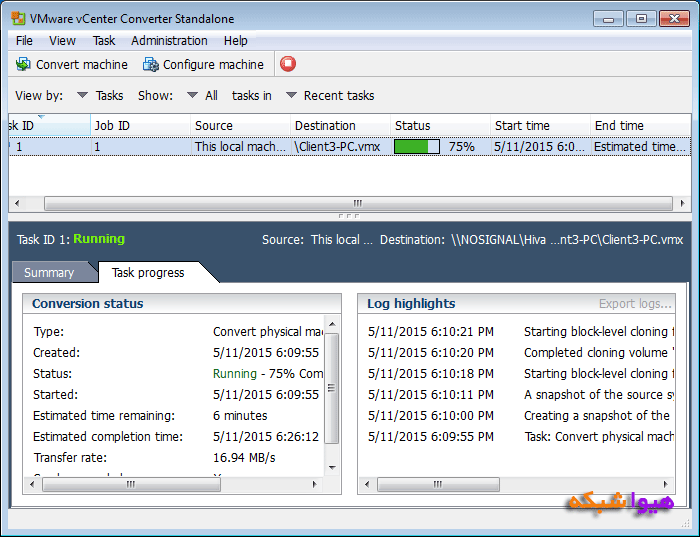Viewport: 700px width, 537px height.
Task: Click the 6:10:18 PM log entry
Action: click(520, 374)
